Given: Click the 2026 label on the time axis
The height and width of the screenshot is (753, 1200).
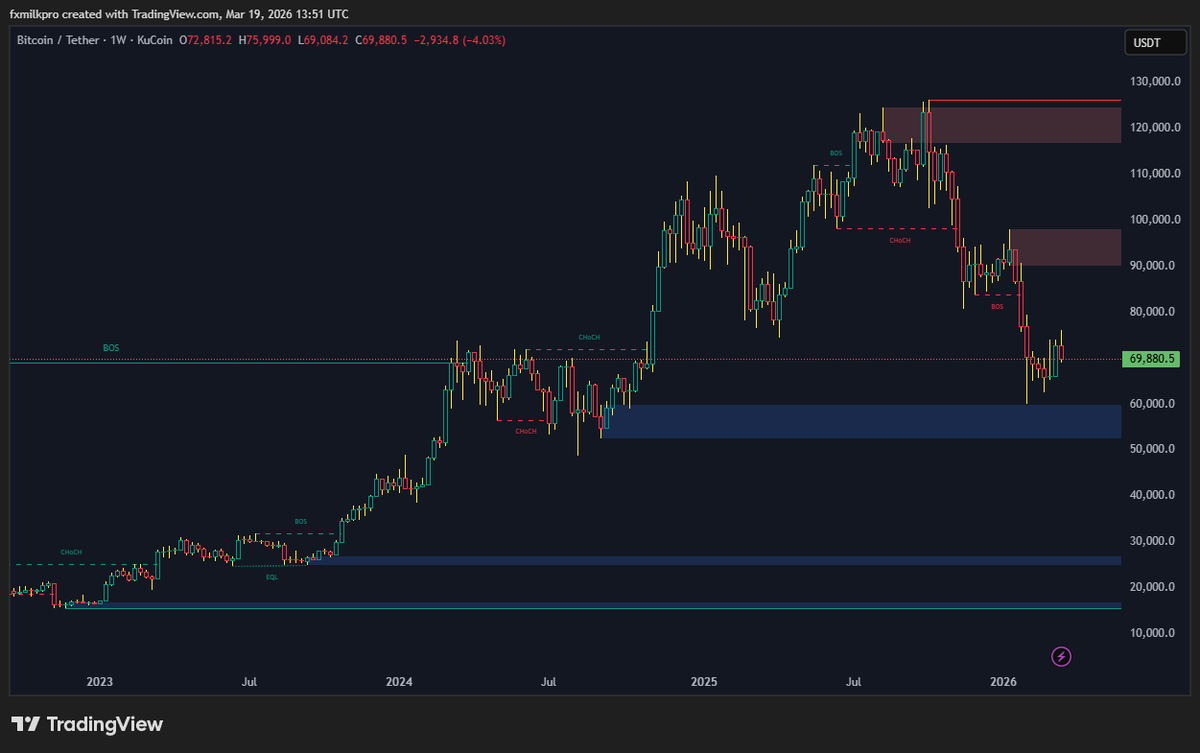Looking at the screenshot, I should [x=1003, y=682].
